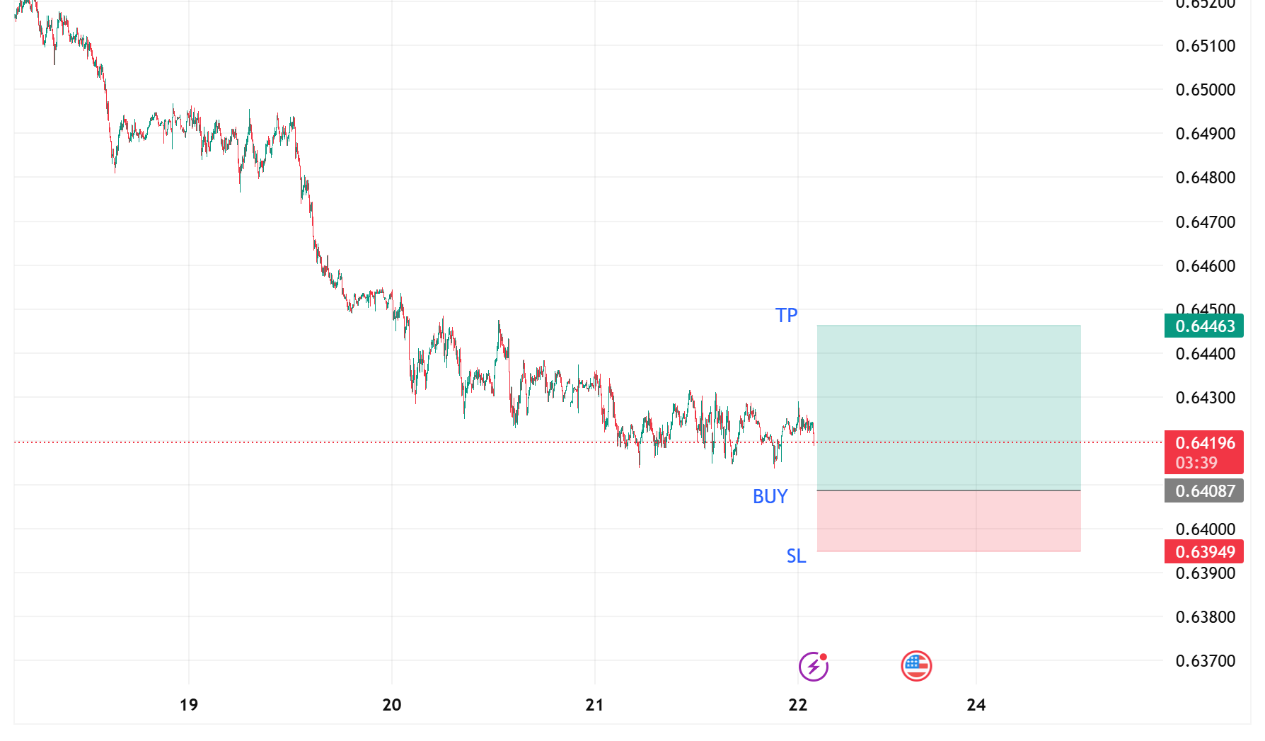Click date label 19 on time axis
The image size is (1265, 741).
(x=188, y=705)
